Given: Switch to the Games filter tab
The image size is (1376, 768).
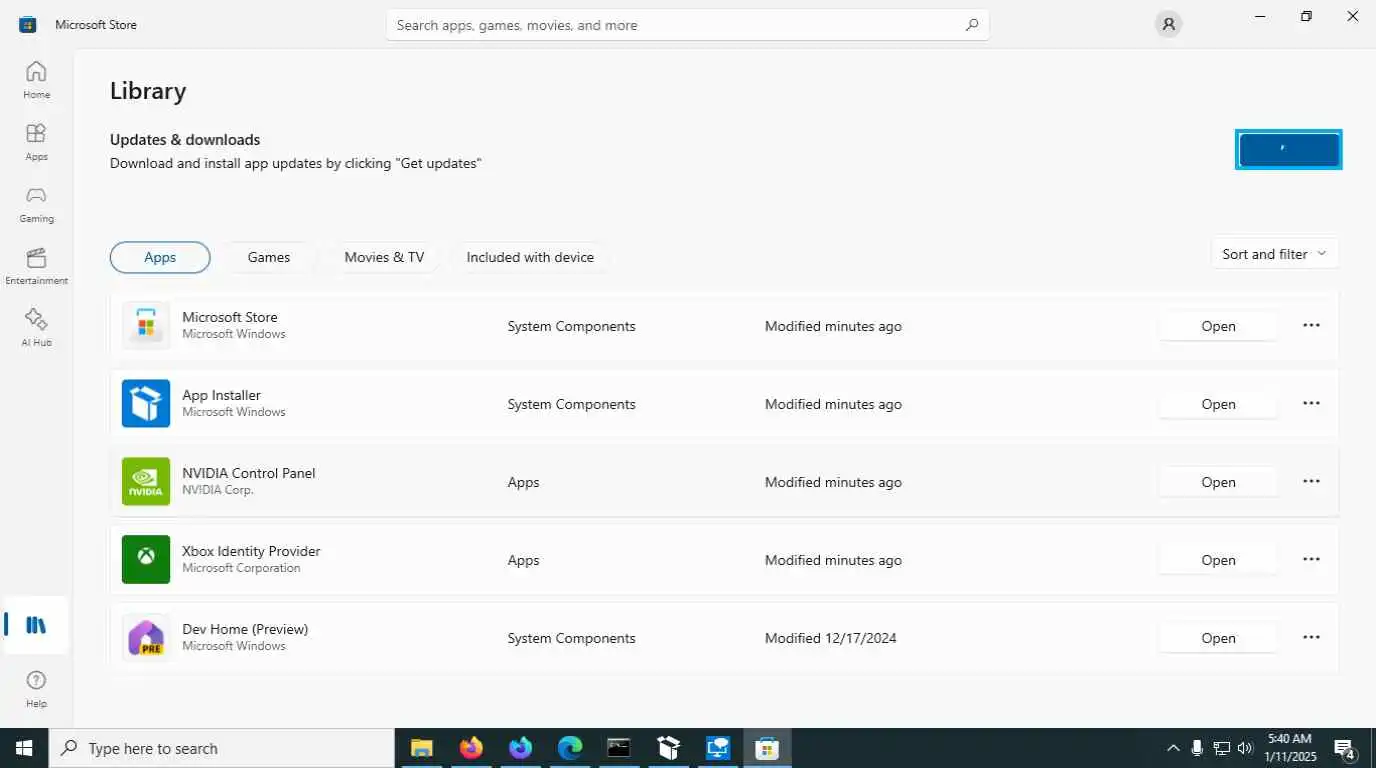Looking at the screenshot, I should 269,257.
